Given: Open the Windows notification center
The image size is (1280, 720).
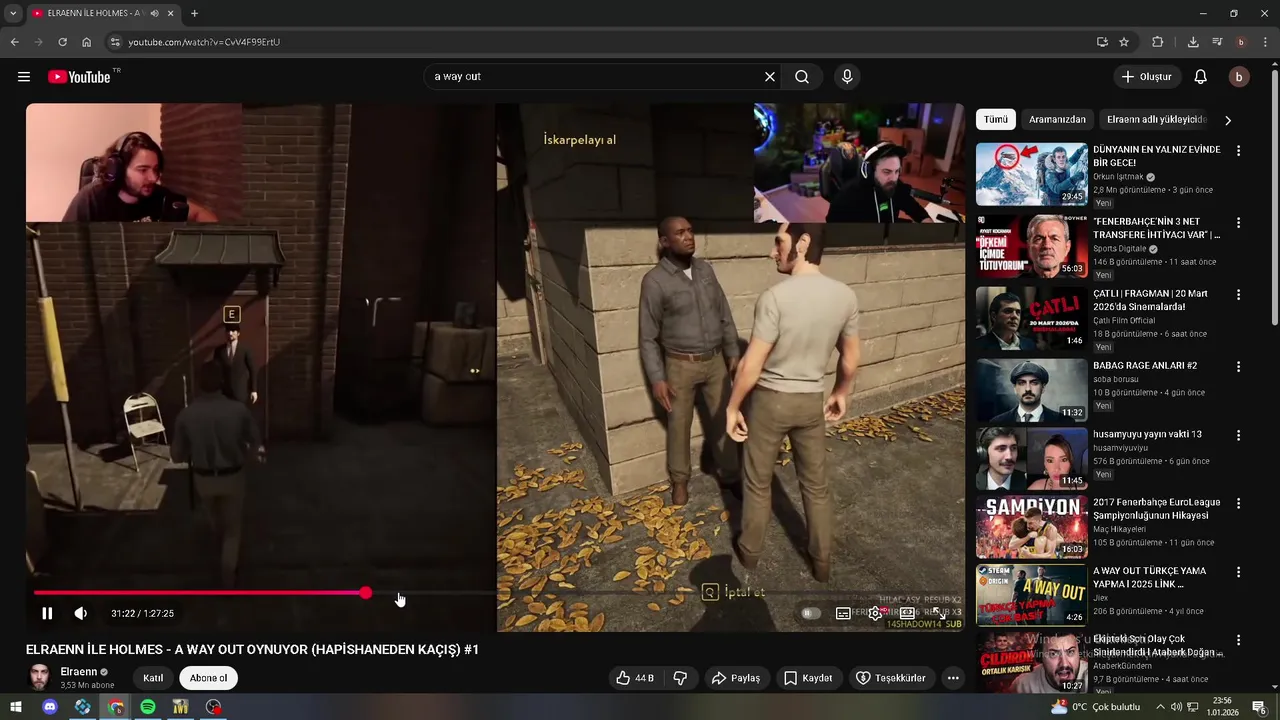Looking at the screenshot, I should [x=1259, y=707].
